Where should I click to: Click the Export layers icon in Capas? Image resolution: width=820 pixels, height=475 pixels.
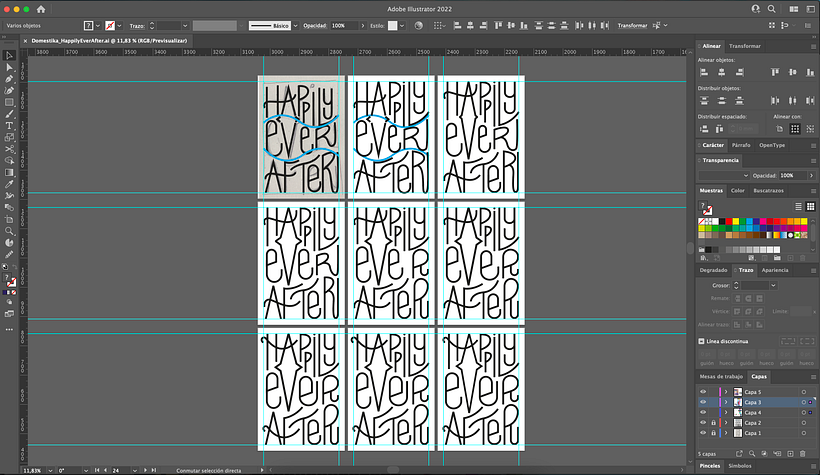(x=739, y=454)
